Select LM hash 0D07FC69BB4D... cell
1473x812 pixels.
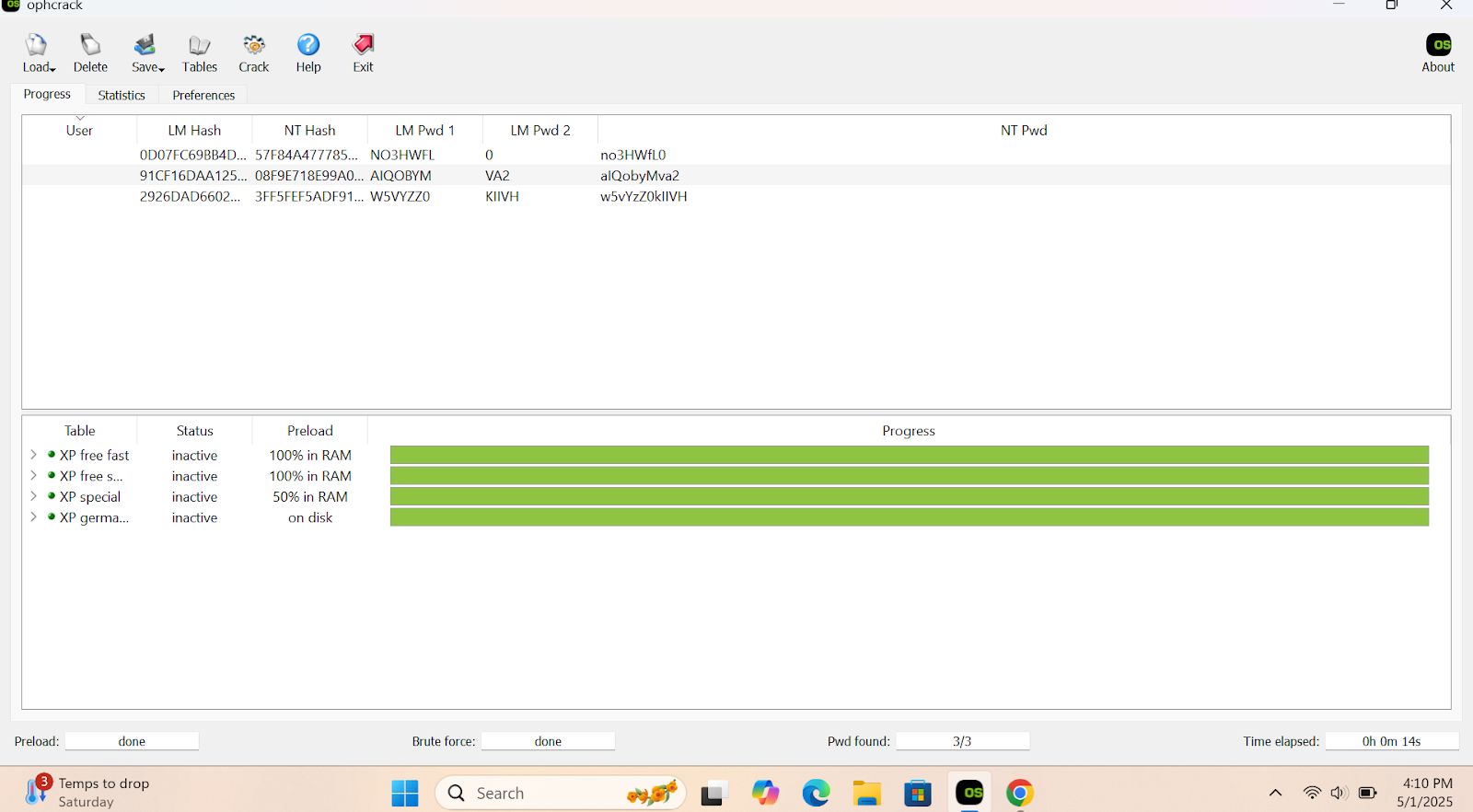[193, 155]
